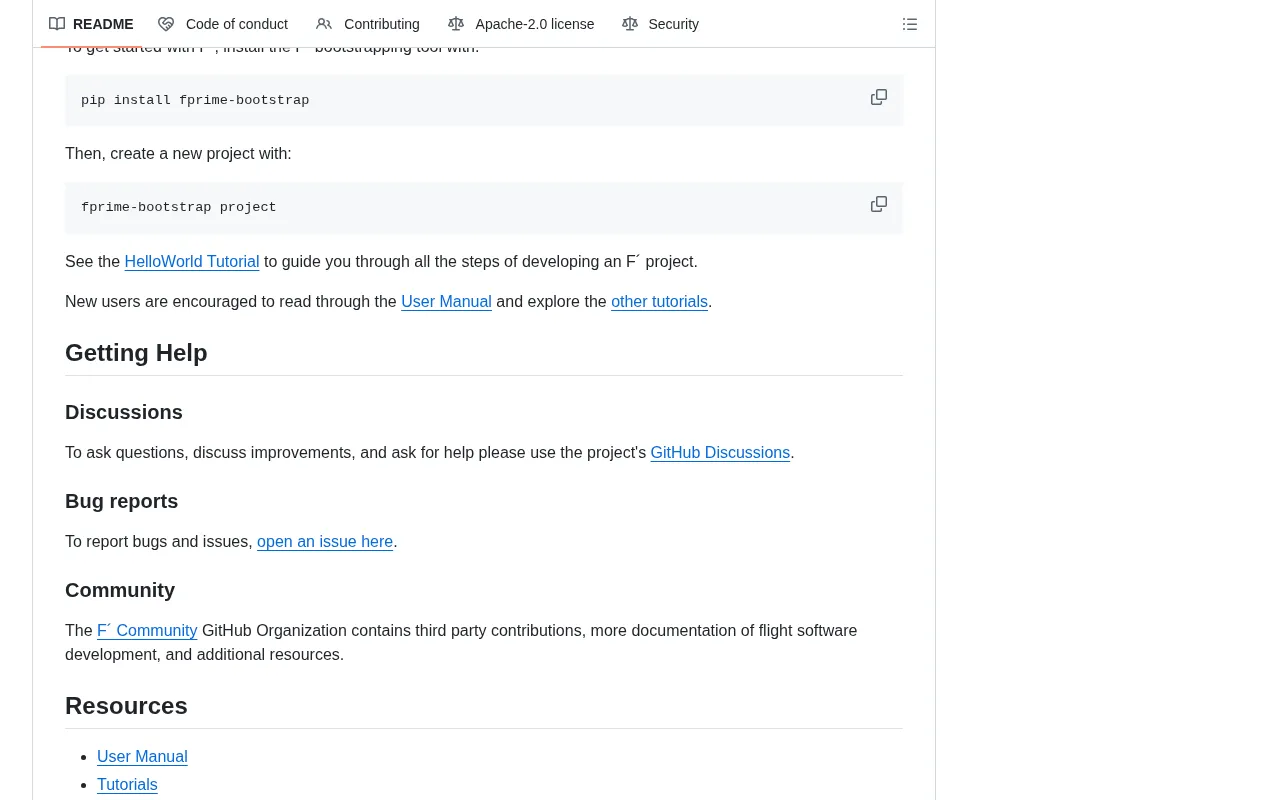Copy the pip install fprime-bootstrap command
Viewport: 1280px width, 800px height.
(879, 97)
